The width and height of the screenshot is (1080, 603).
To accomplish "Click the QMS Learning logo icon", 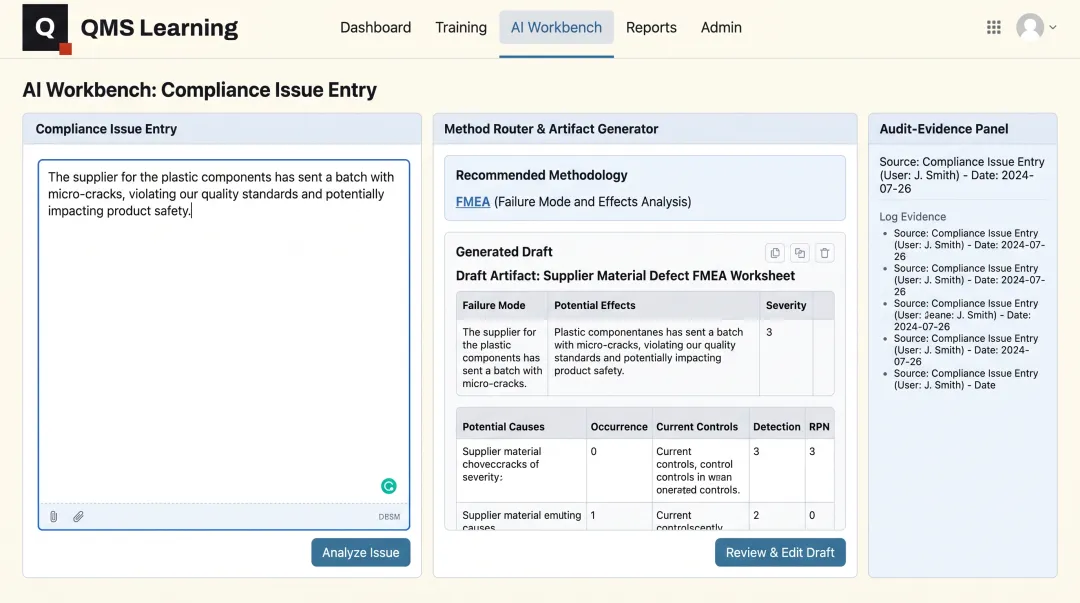I will pyautogui.click(x=45, y=28).
